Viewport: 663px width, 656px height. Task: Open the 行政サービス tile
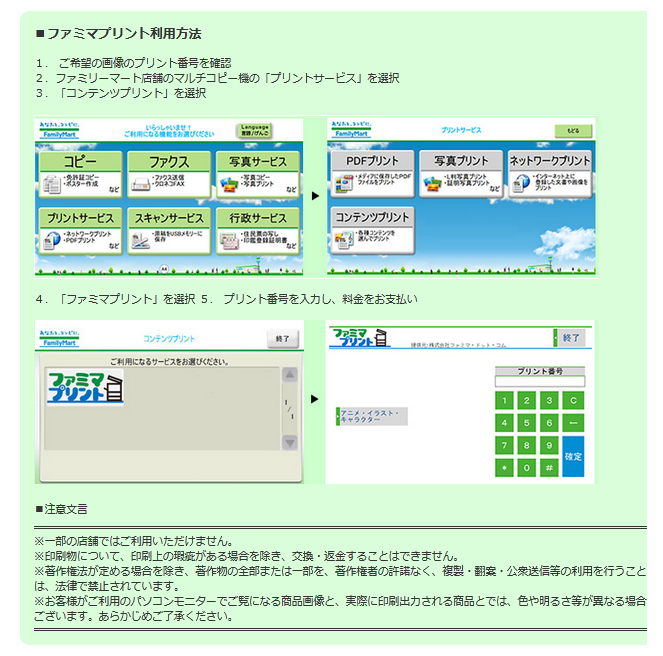(258, 231)
